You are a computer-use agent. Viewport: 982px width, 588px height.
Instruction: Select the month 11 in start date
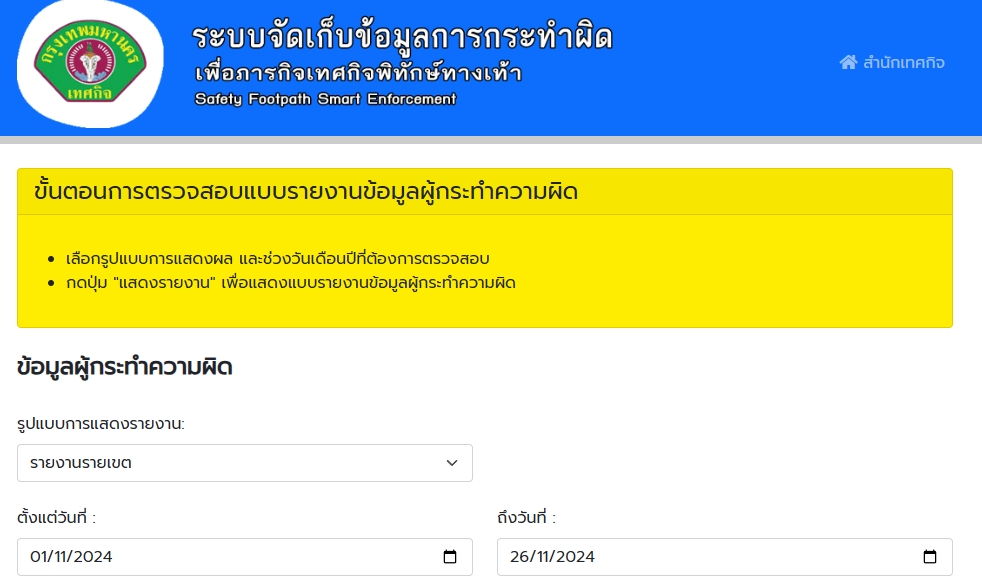tap(64, 557)
